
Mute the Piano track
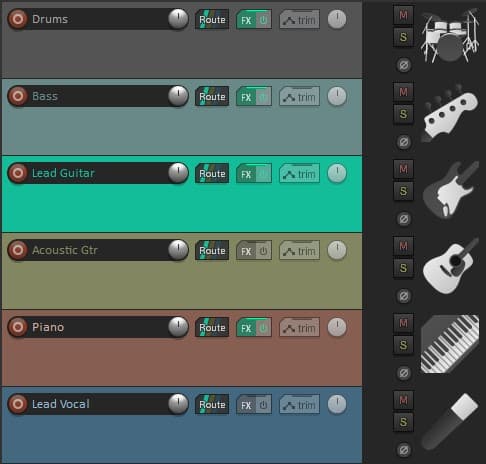pos(403,323)
